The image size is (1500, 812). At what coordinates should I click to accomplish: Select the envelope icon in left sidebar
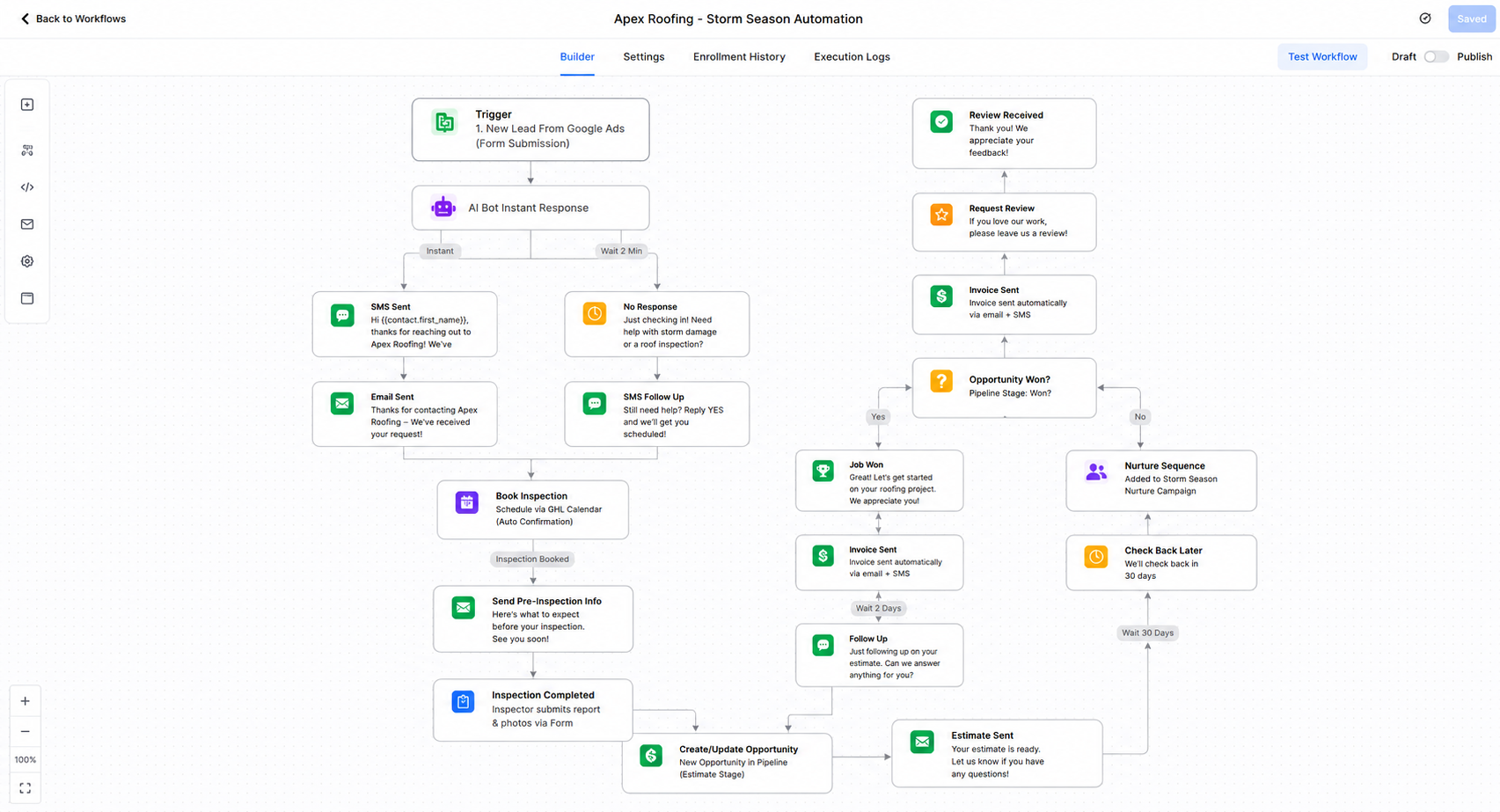pyautogui.click(x=27, y=224)
